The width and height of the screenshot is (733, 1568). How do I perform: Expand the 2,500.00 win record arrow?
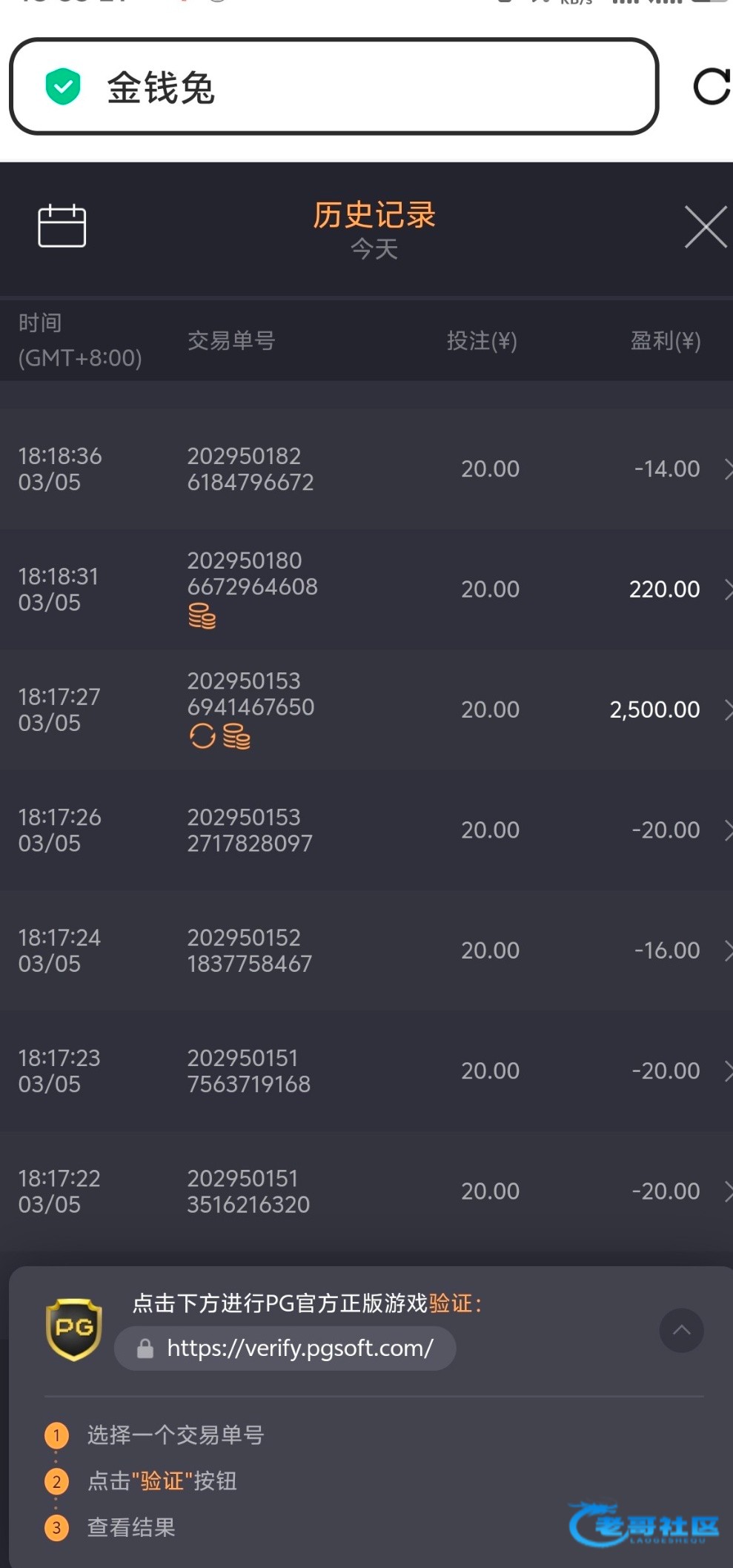coord(726,709)
